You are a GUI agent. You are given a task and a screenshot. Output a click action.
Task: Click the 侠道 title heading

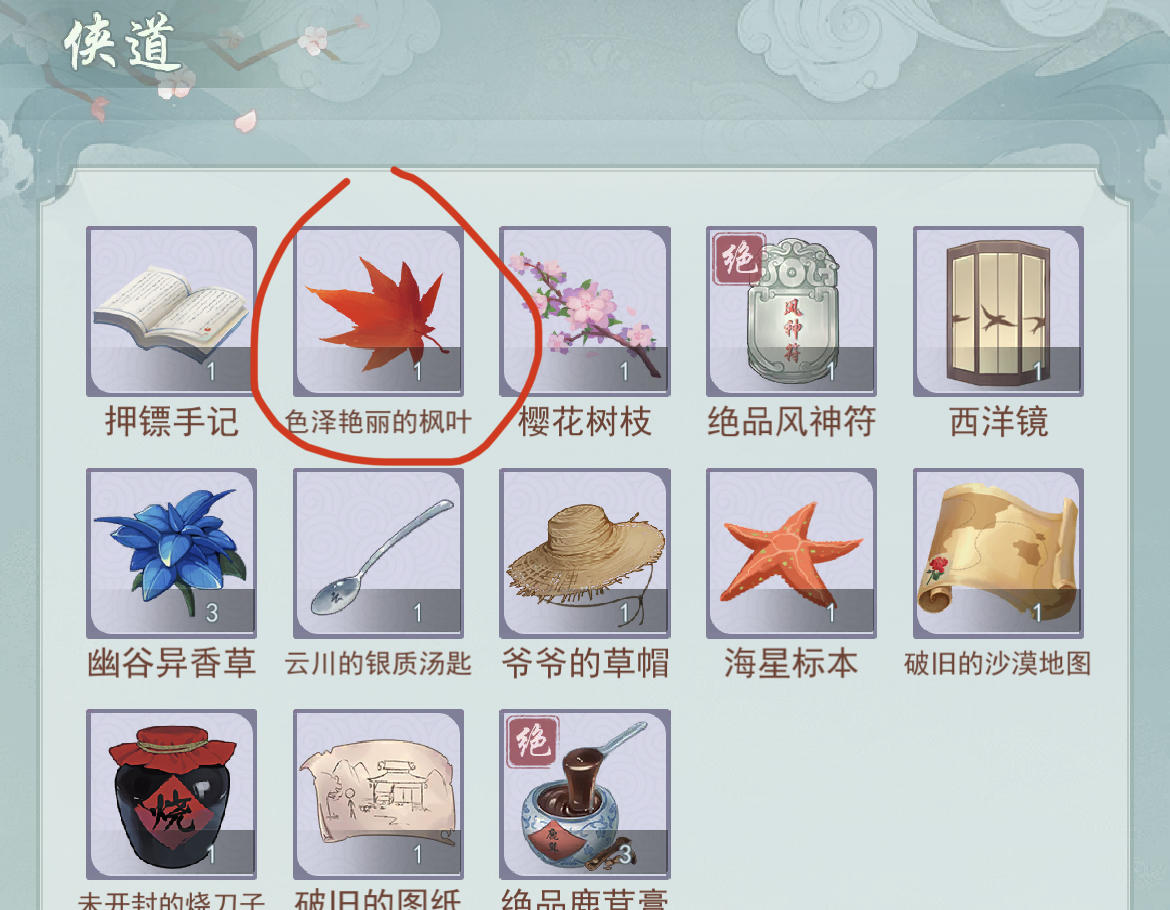point(123,45)
